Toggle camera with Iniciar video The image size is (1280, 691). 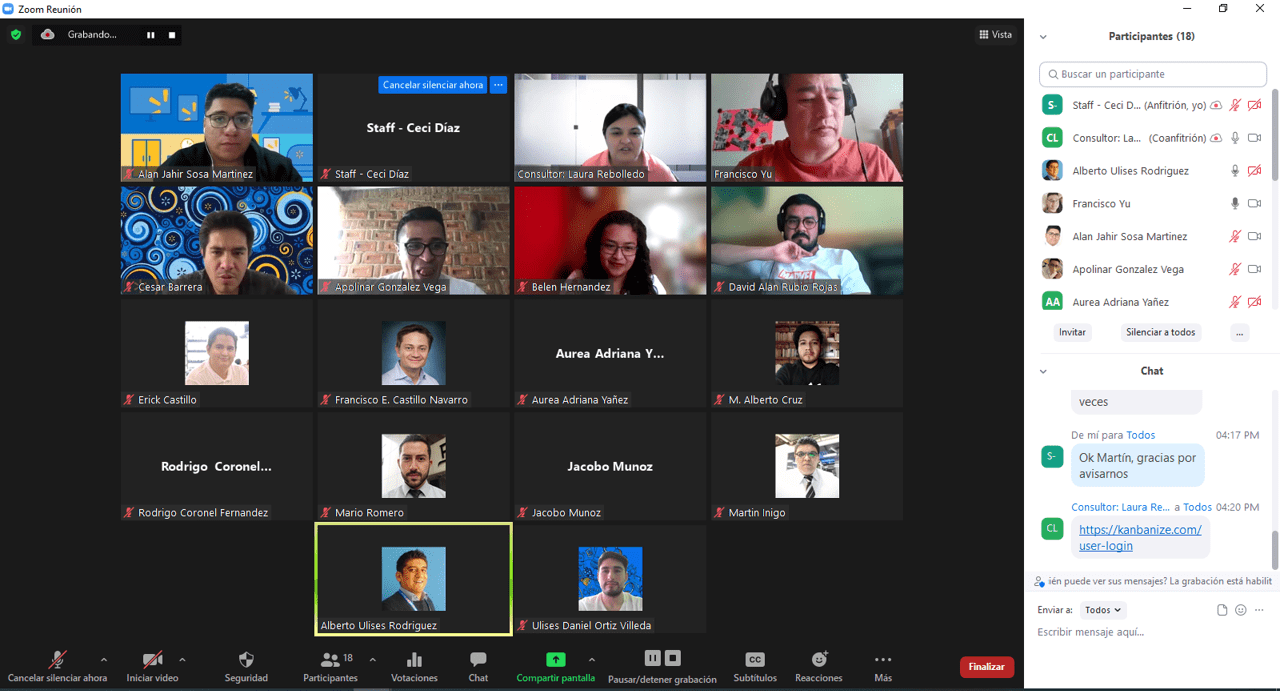coord(152,660)
